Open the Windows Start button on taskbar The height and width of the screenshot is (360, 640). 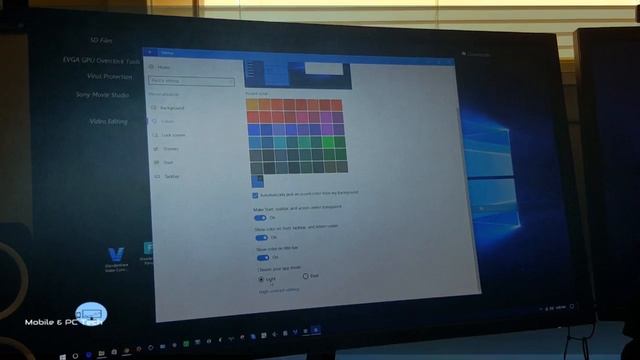[x=62, y=357]
